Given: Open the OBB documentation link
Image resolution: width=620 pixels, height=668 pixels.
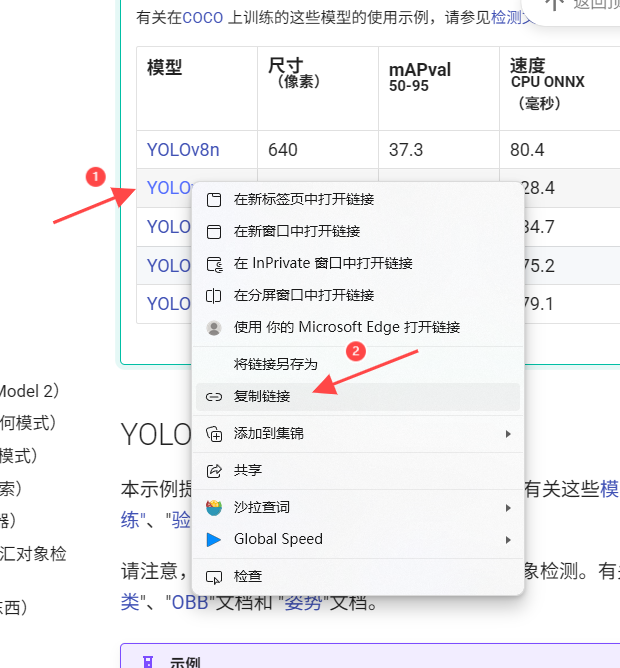Looking at the screenshot, I should click(x=190, y=602).
